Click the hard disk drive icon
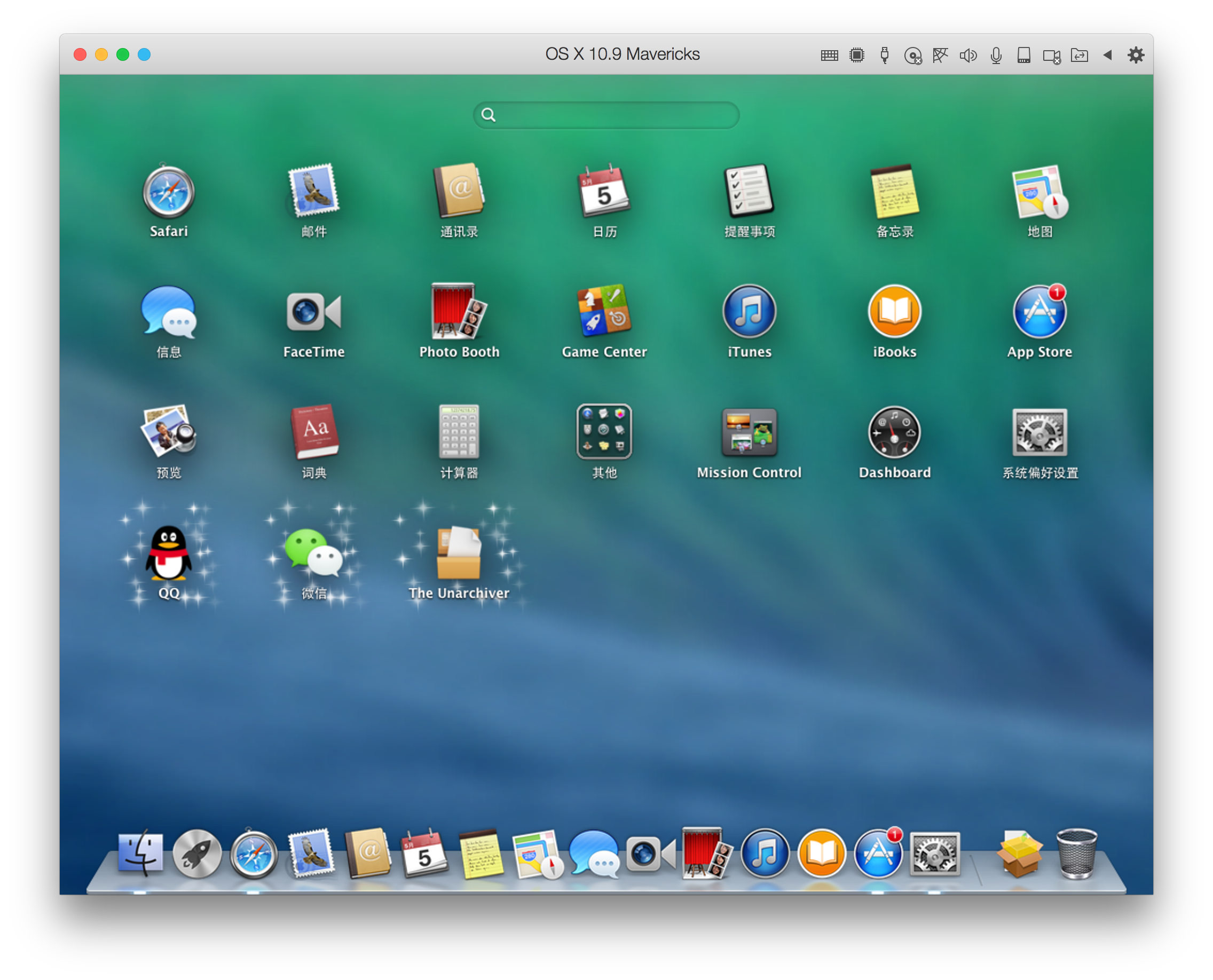 [1024, 56]
